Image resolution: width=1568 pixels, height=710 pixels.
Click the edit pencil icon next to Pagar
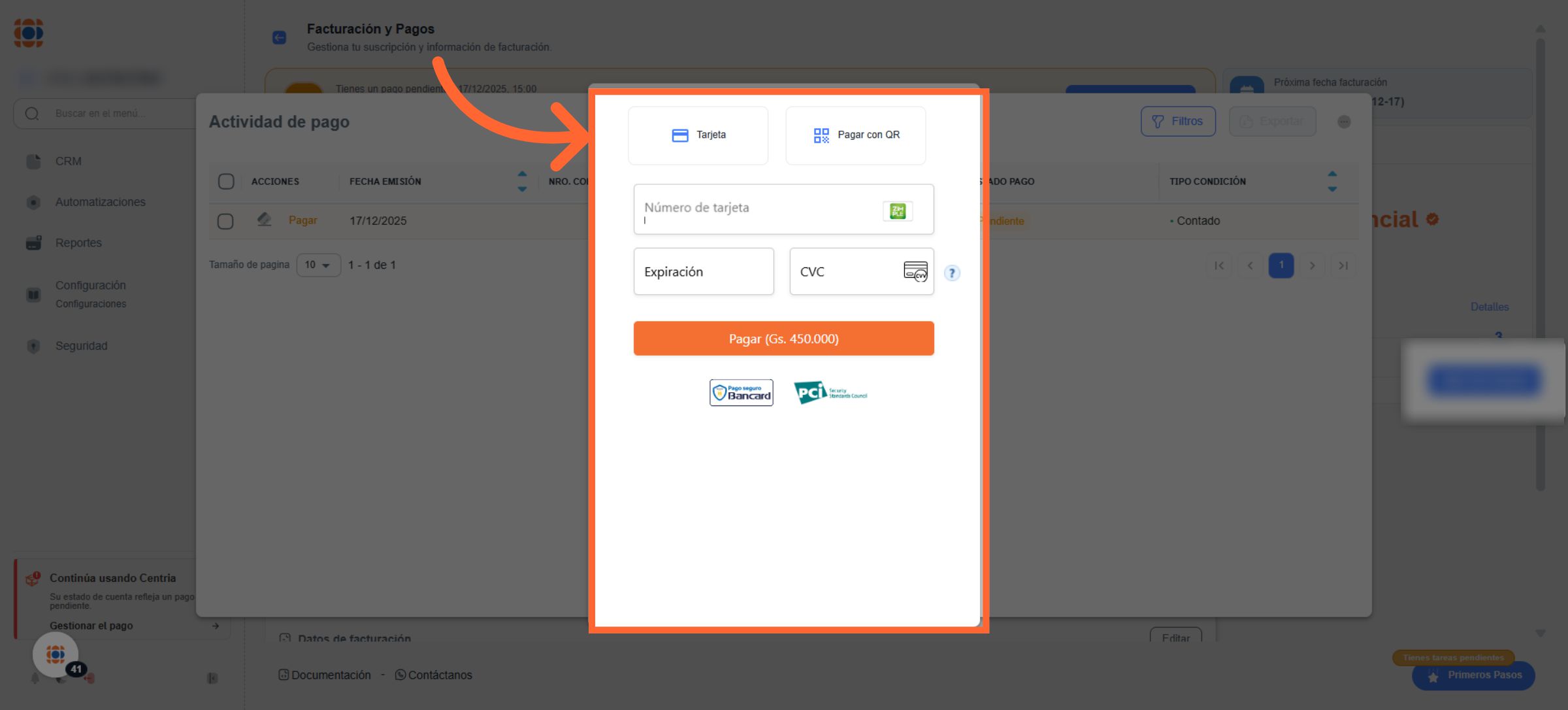(x=264, y=220)
